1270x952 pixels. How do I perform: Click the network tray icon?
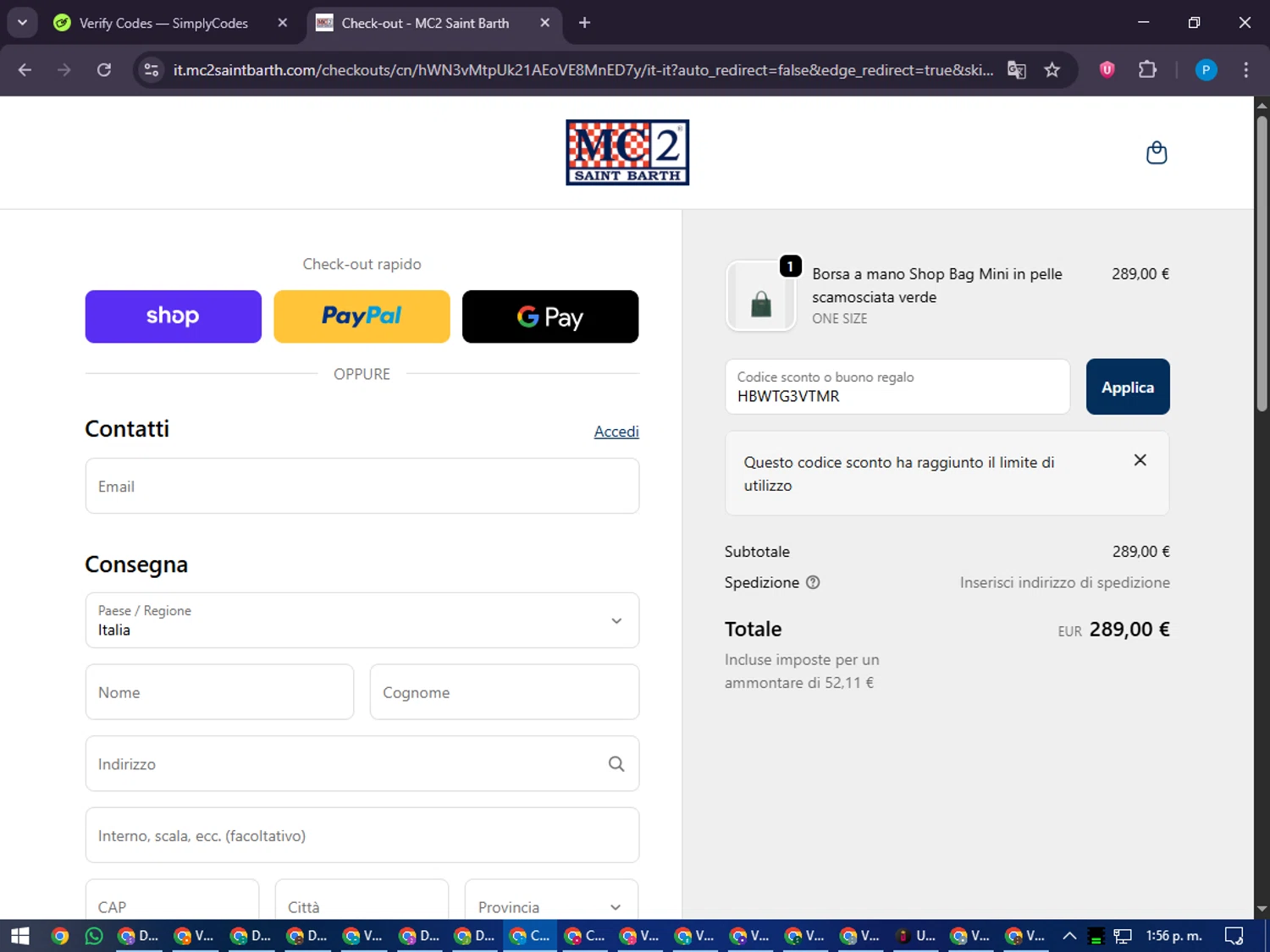1123,936
